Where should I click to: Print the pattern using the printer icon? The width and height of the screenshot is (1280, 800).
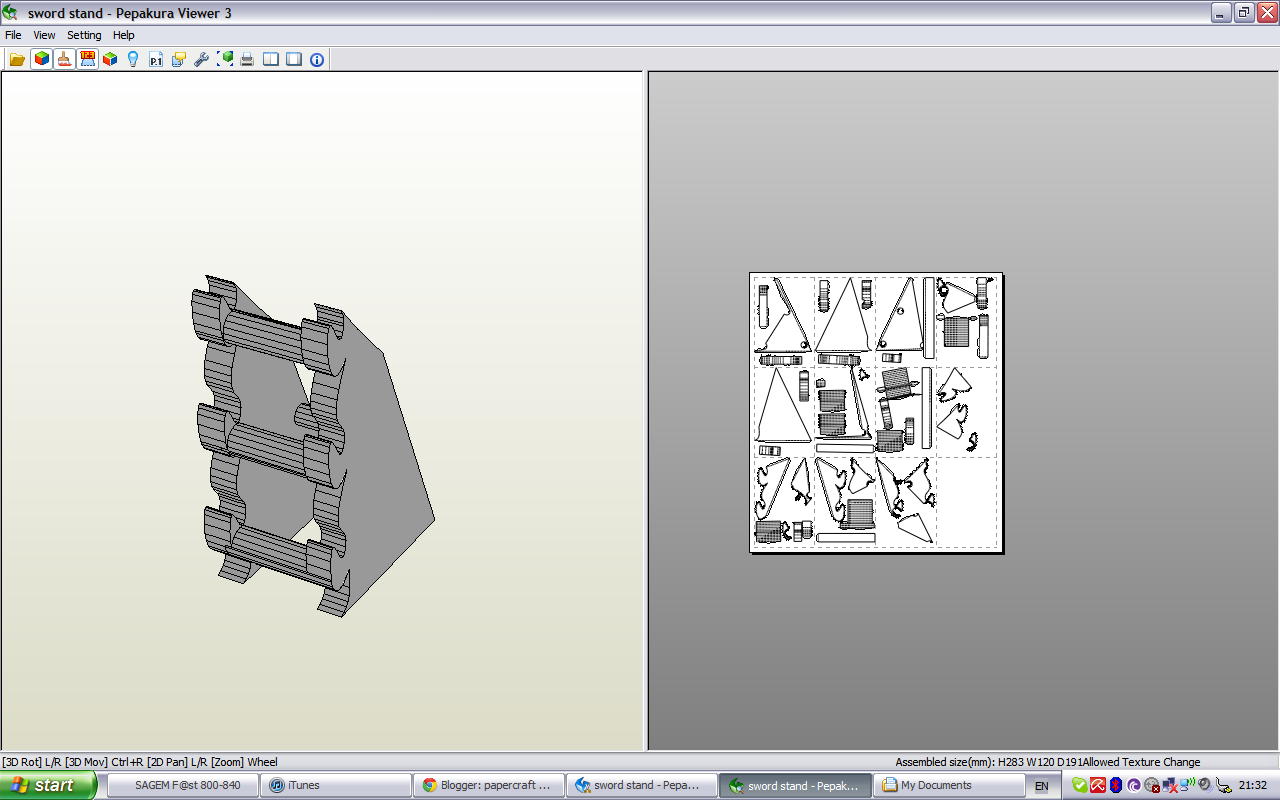(246, 59)
